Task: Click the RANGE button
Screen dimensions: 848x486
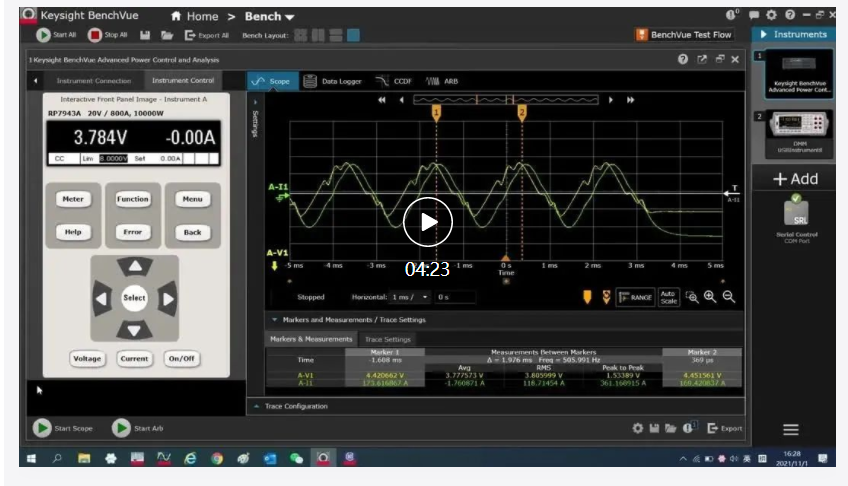Action: (635, 297)
